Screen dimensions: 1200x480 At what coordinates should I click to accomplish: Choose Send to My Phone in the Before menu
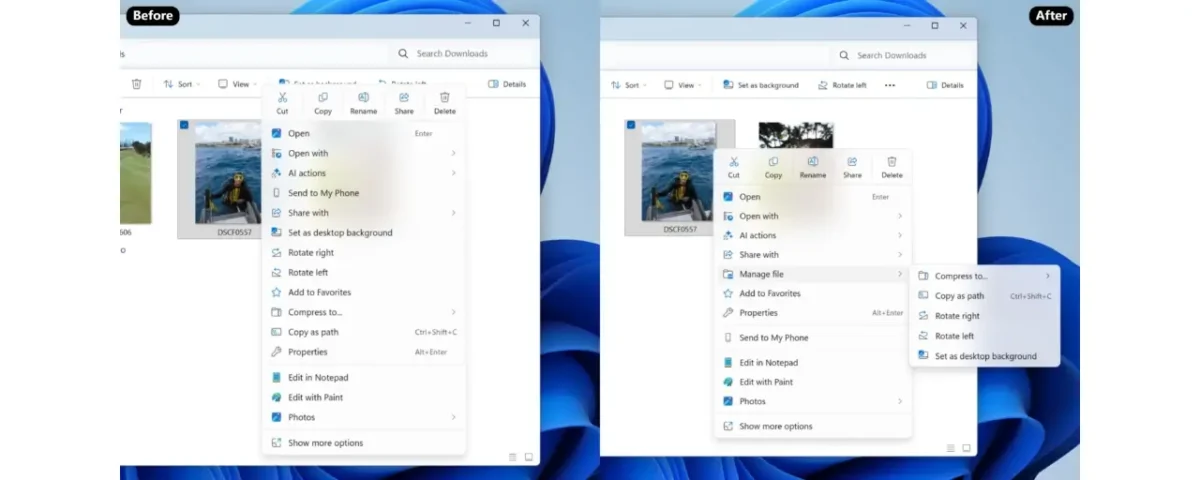364,193
